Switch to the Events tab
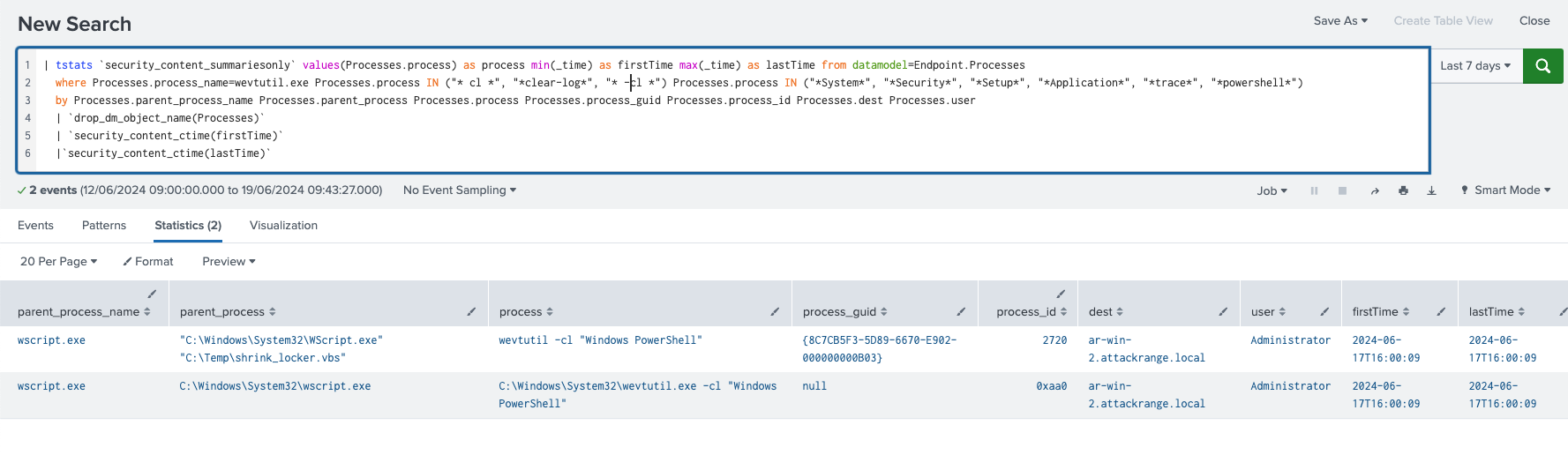Viewport: 1568px width, 455px height. (x=35, y=226)
